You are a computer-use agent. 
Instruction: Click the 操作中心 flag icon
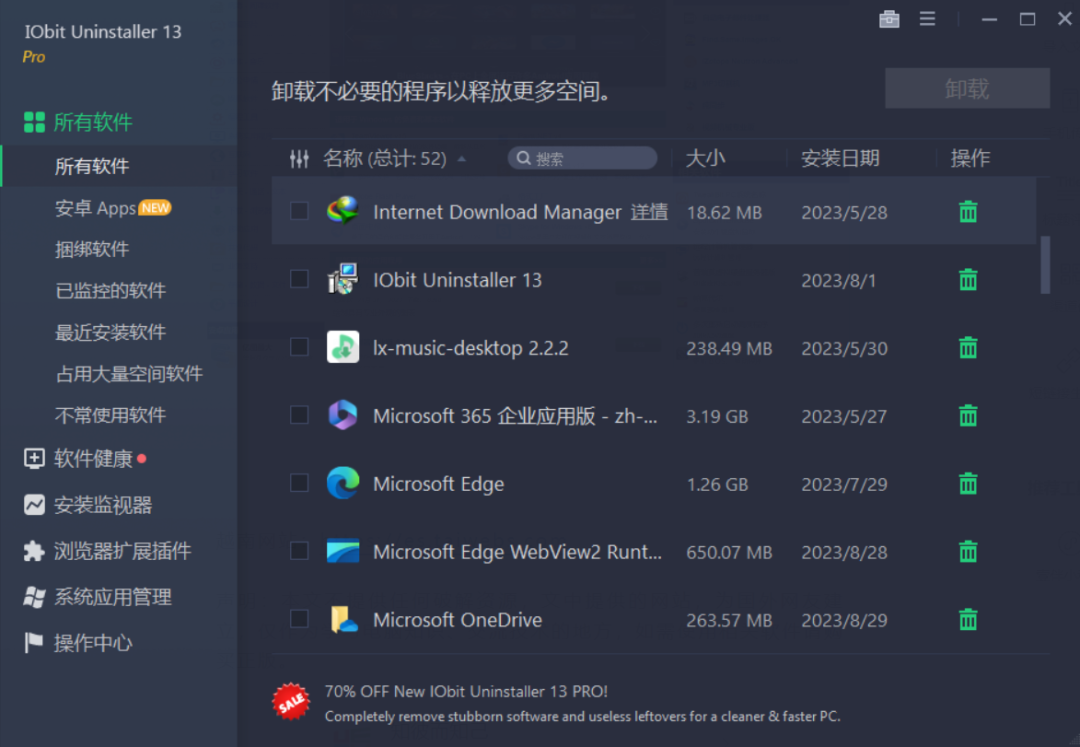coord(33,642)
